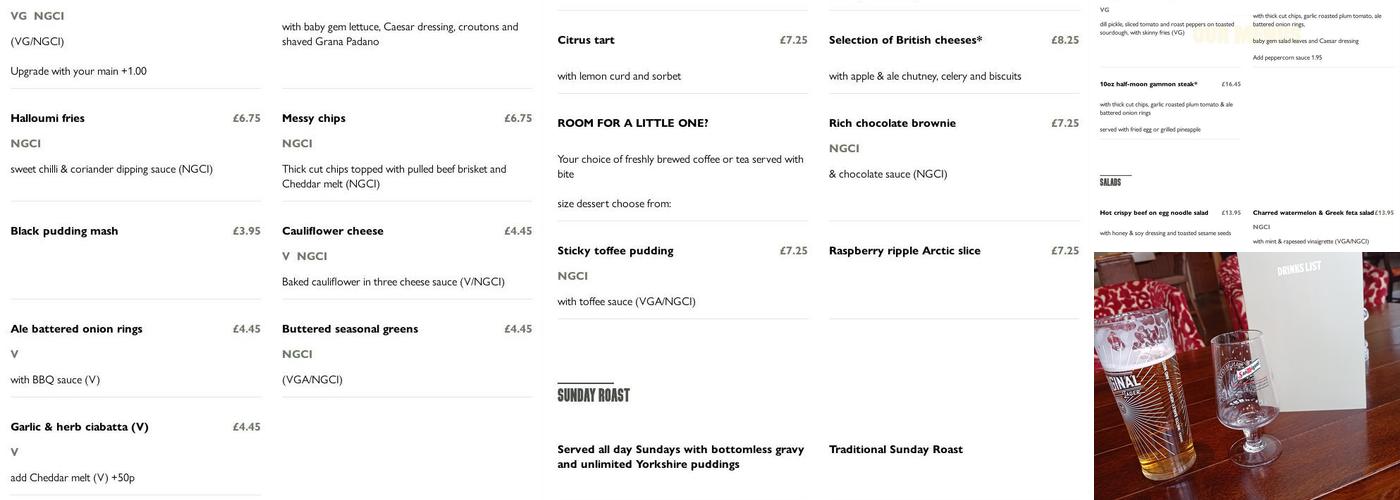
Task: Select Traditional Sunday Roast item
Action: coord(895,450)
